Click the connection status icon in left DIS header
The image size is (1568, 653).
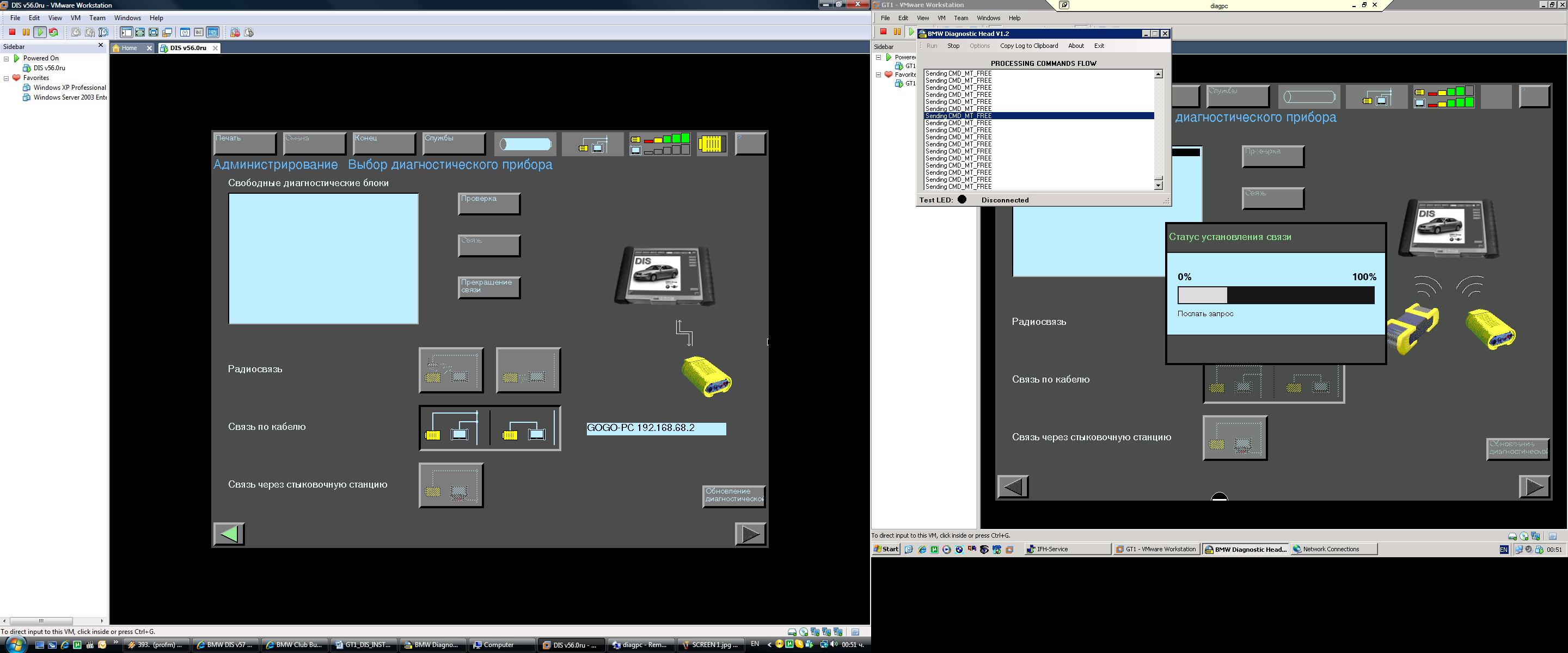click(592, 144)
